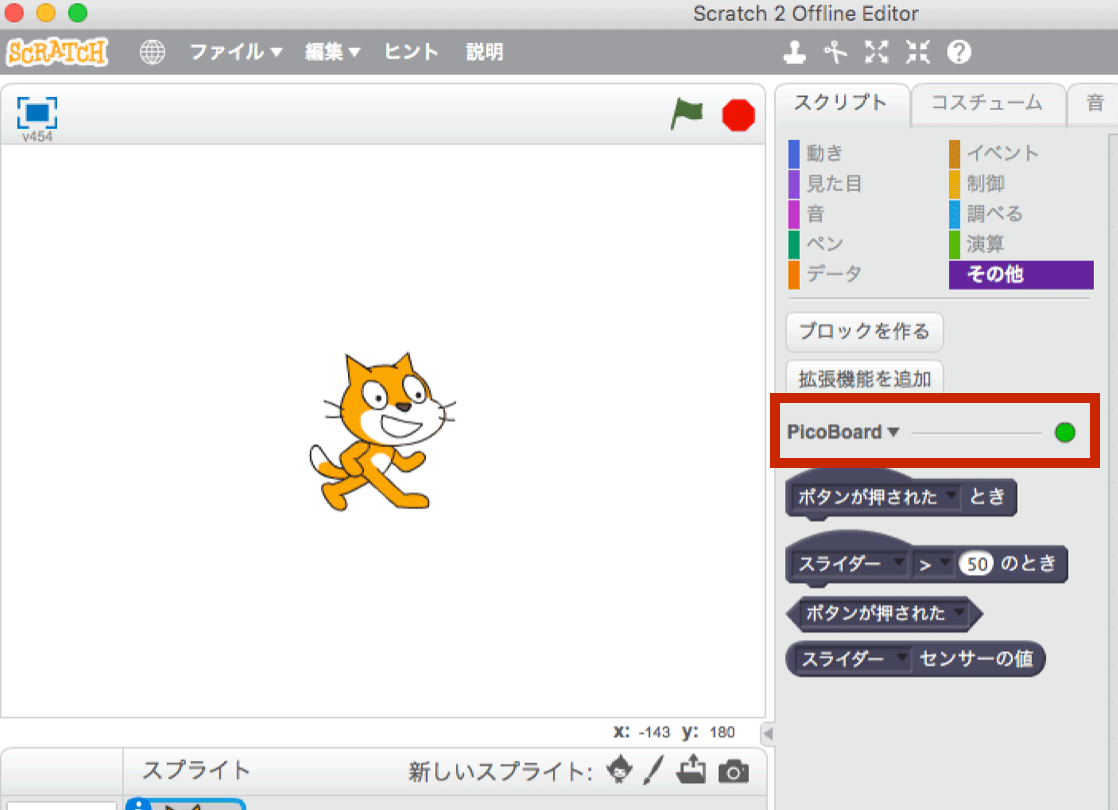Screen dimensions: 1118x810
Task: Select the delete scissors tool
Action: point(835,52)
